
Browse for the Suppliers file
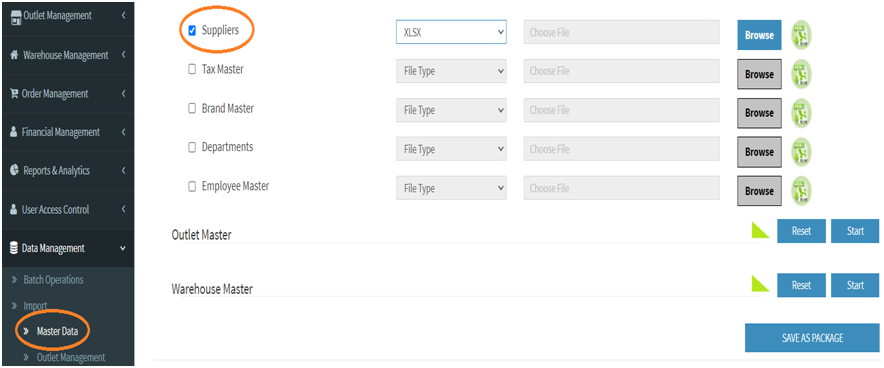[x=759, y=35]
